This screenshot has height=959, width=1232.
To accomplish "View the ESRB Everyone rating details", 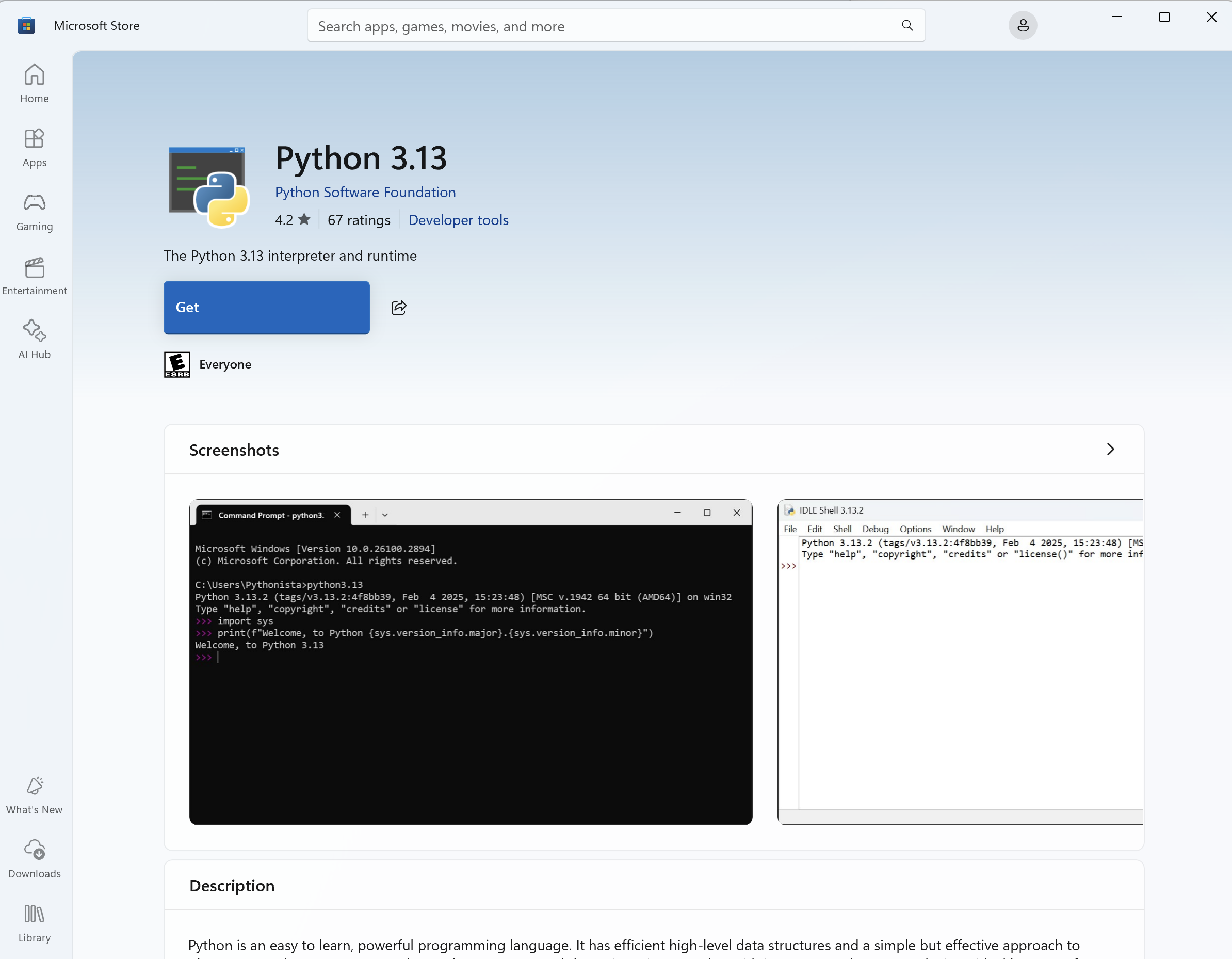I will (176, 364).
